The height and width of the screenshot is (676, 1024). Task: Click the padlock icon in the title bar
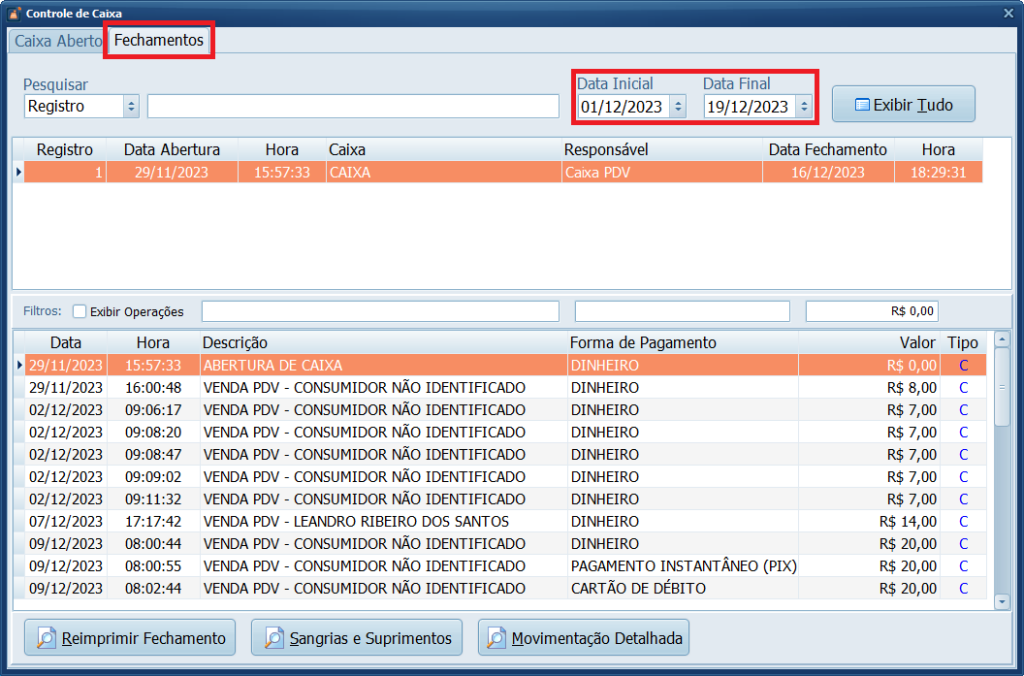coord(12,13)
